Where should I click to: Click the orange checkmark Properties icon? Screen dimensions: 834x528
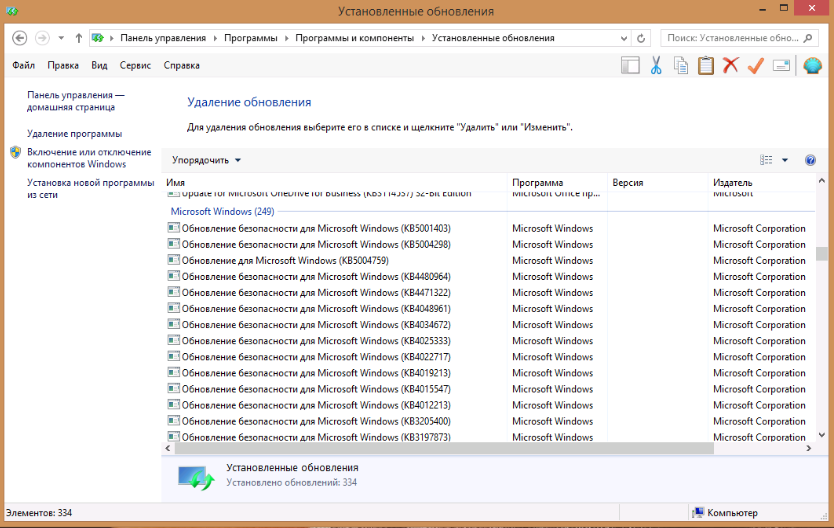click(x=756, y=65)
